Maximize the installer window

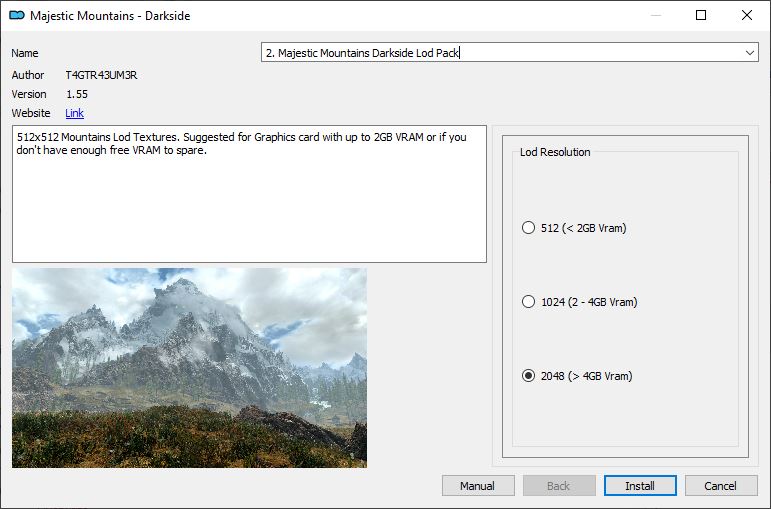click(x=701, y=15)
